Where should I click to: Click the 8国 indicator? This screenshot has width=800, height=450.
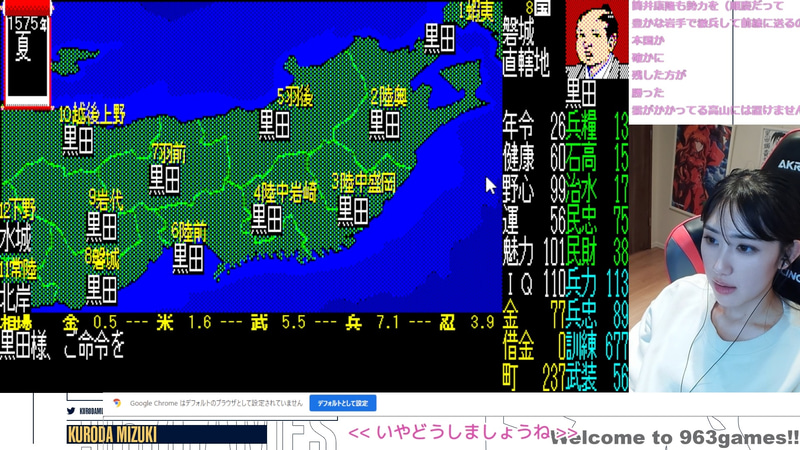(x=538, y=8)
